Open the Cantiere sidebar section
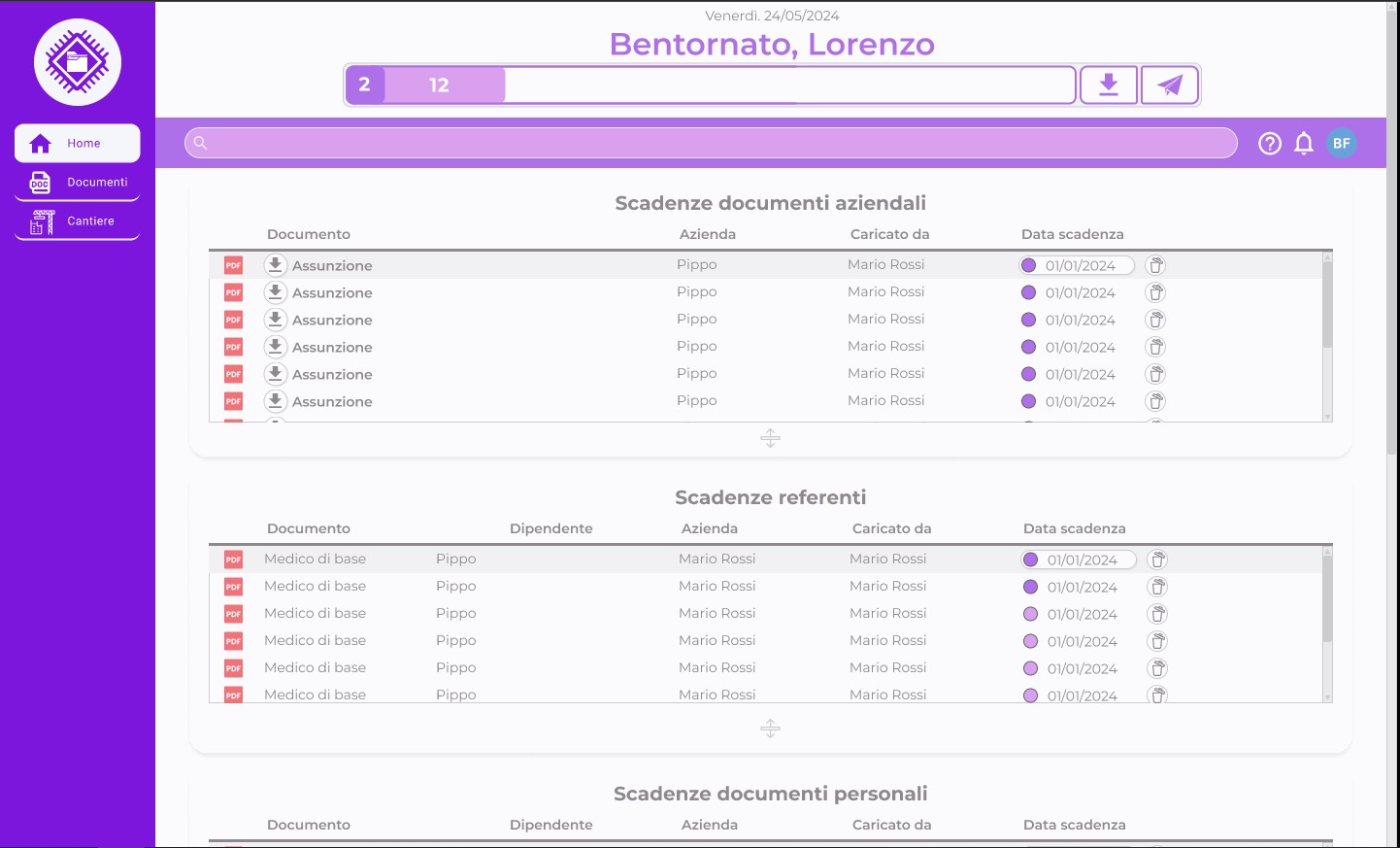This screenshot has width=1400, height=848. click(x=78, y=221)
